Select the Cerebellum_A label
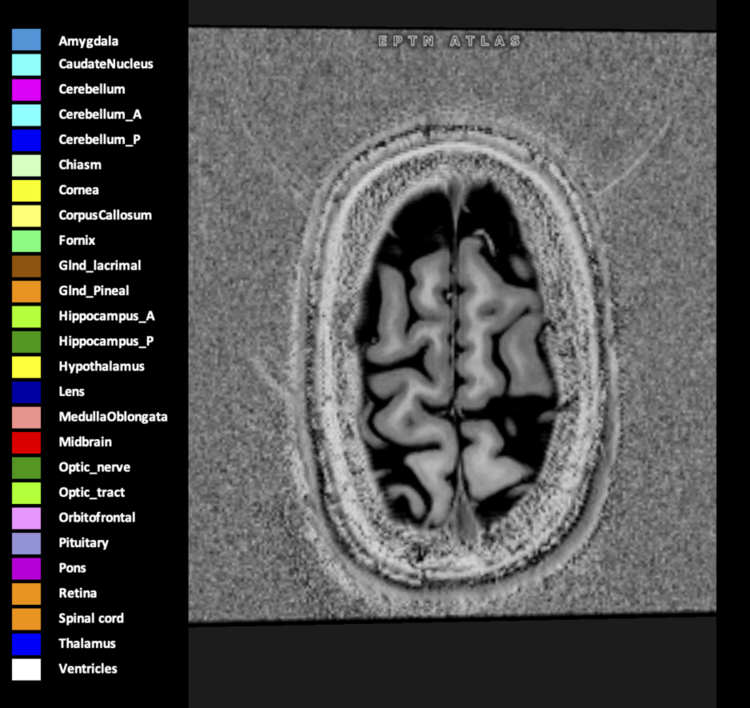Viewport: 750px width, 708px height. pyautogui.click(x=100, y=115)
